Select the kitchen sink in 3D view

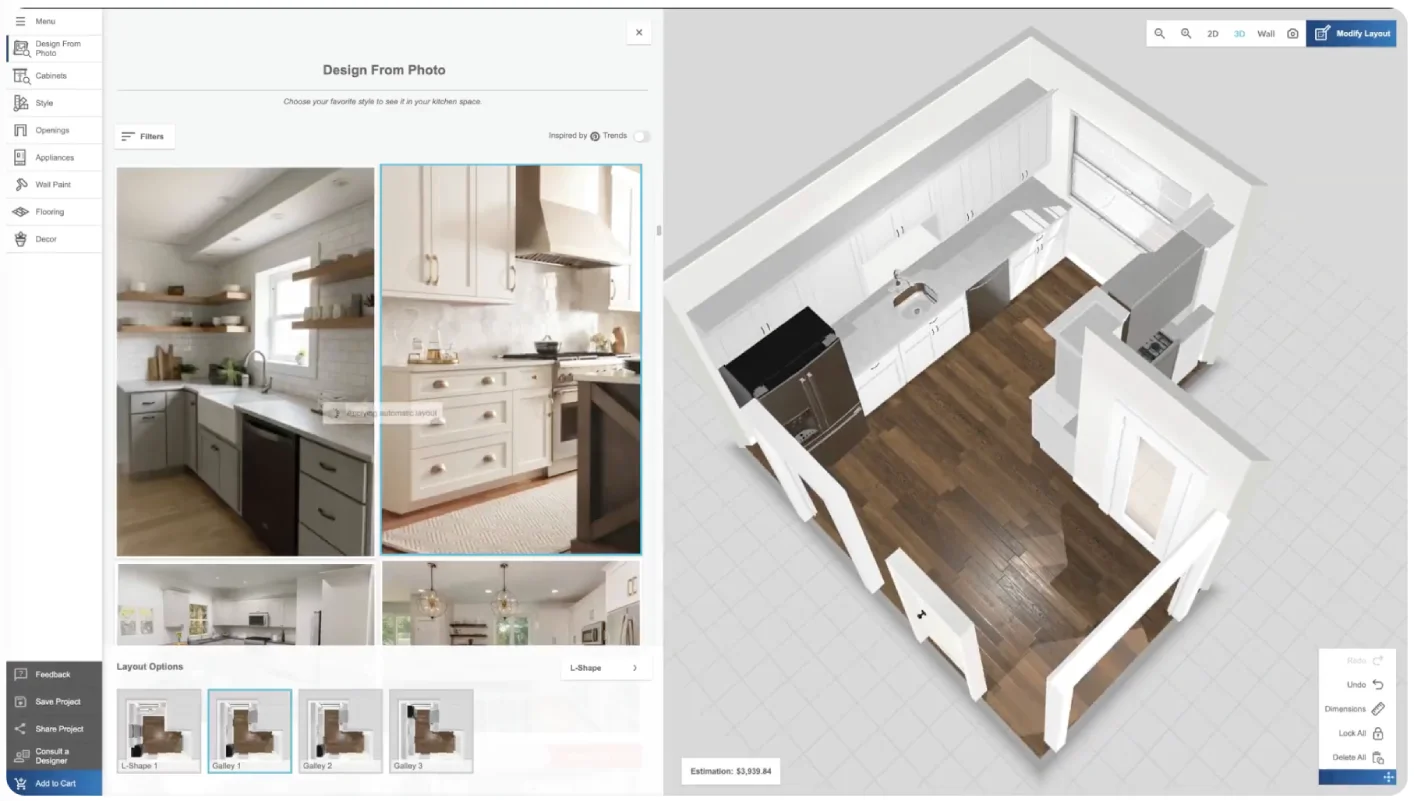point(914,298)
